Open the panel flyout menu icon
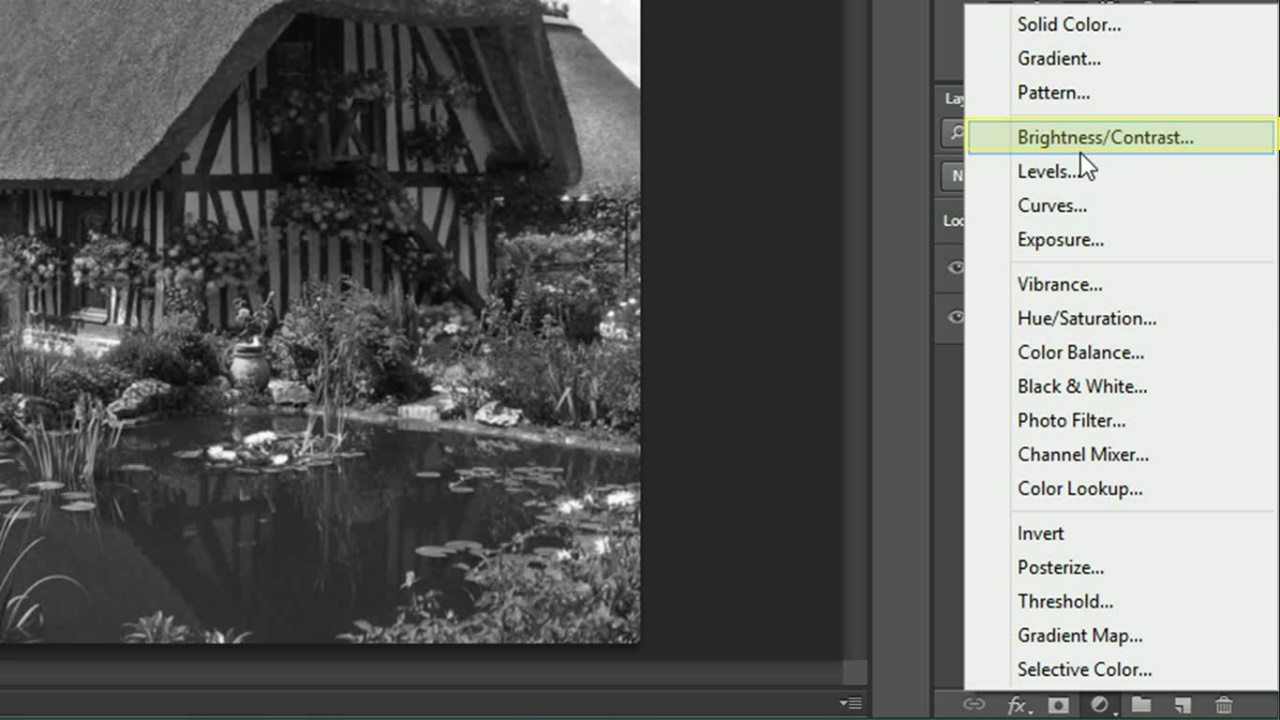The height and width of the screenshot is (720, 1280). [851, 703]
